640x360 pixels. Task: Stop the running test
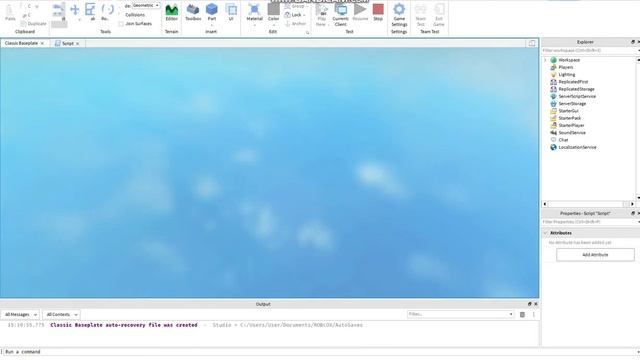(378, 12)
